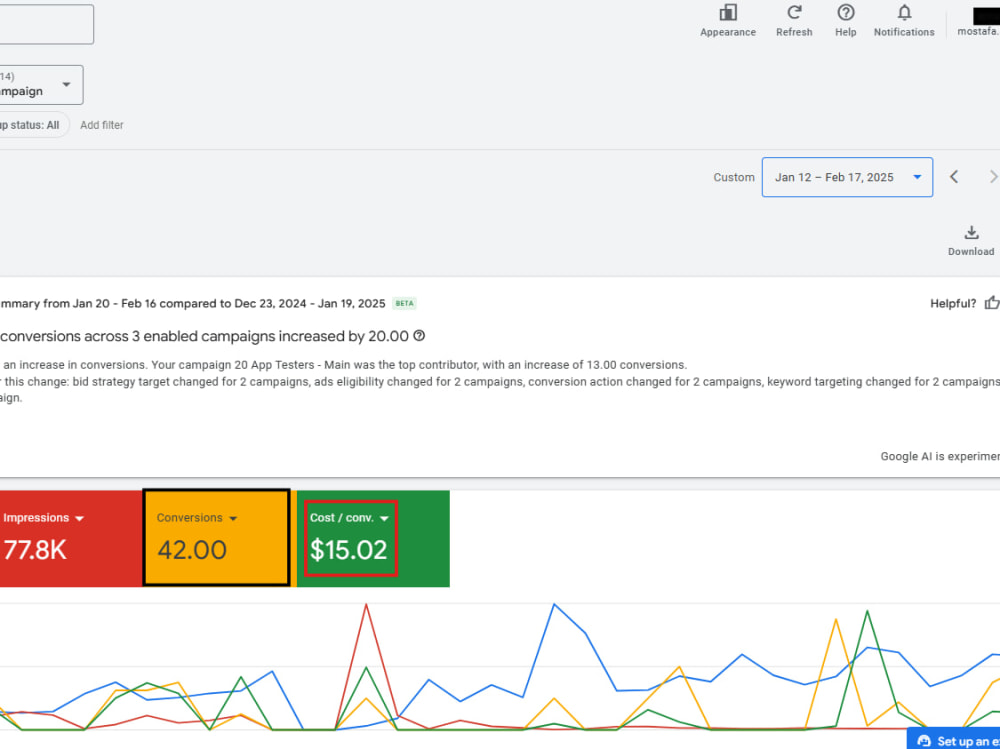Click the thumbs up Helpful icon
The width and height of the screenshot is (1000, 749).
(x=992, y=303)
